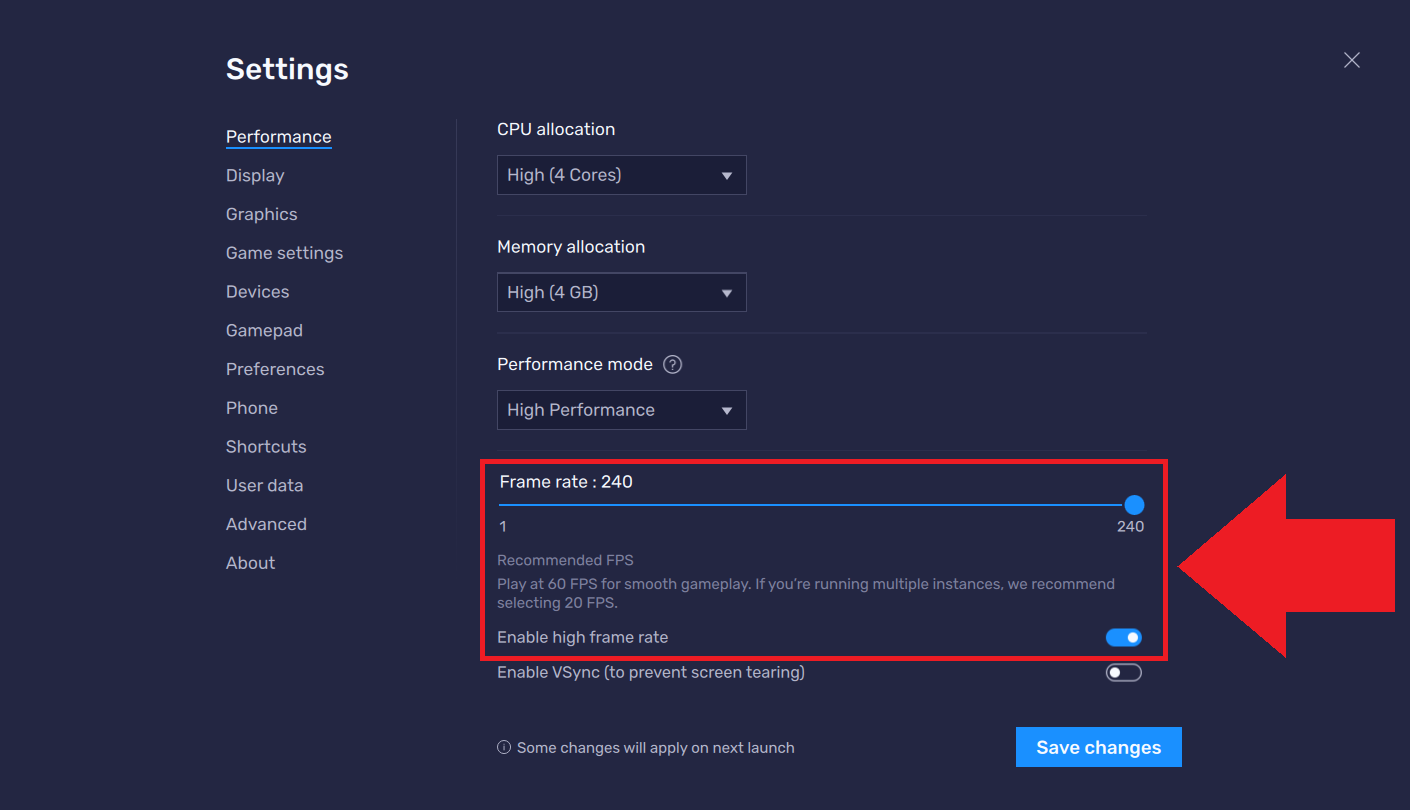Select the Game settings section
Viewport: 1410px width, 810px height.
pos(285,253)
